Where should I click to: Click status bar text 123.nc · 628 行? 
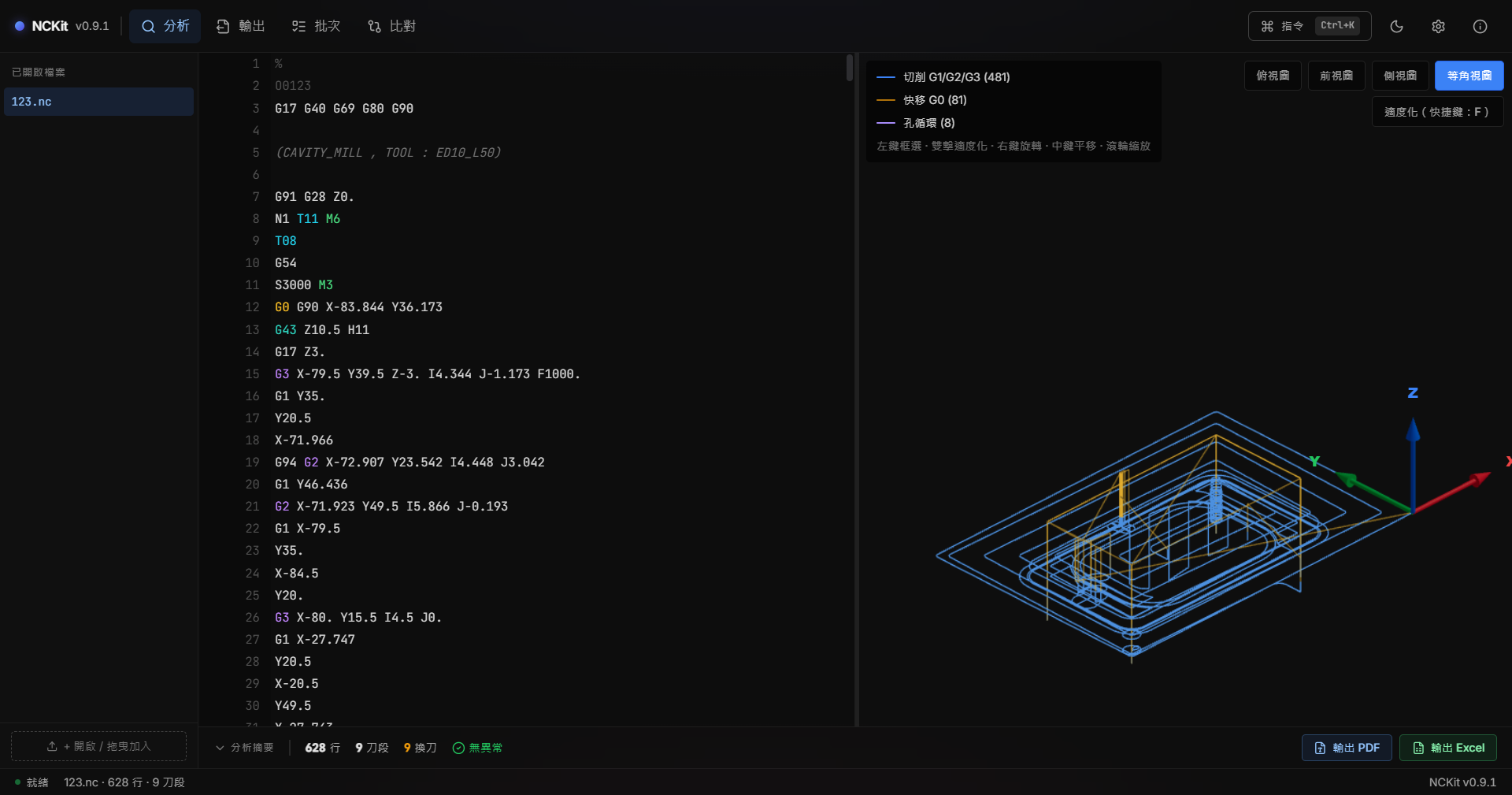[x=124, y=782]
